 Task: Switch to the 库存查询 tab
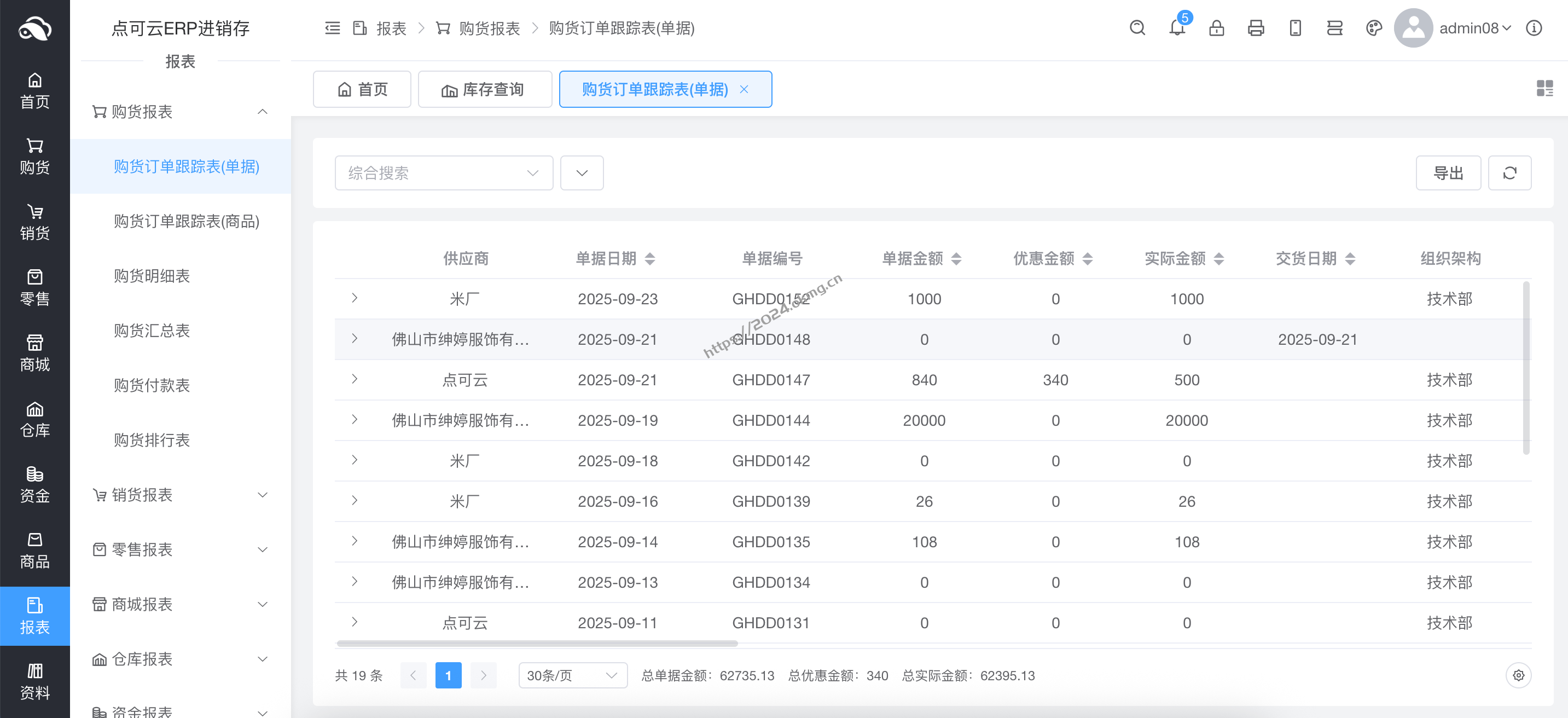tap(485, 90)
